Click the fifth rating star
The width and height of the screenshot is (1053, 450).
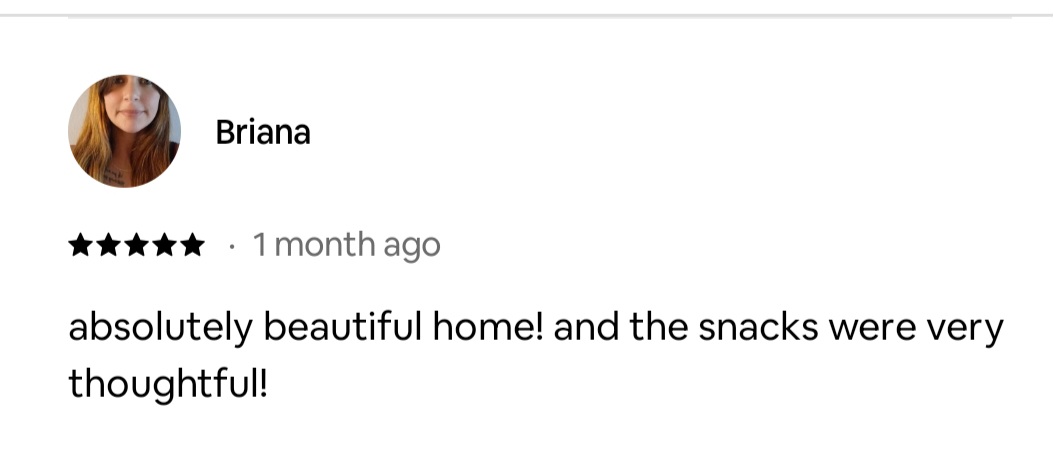click(x=191, y=245)
